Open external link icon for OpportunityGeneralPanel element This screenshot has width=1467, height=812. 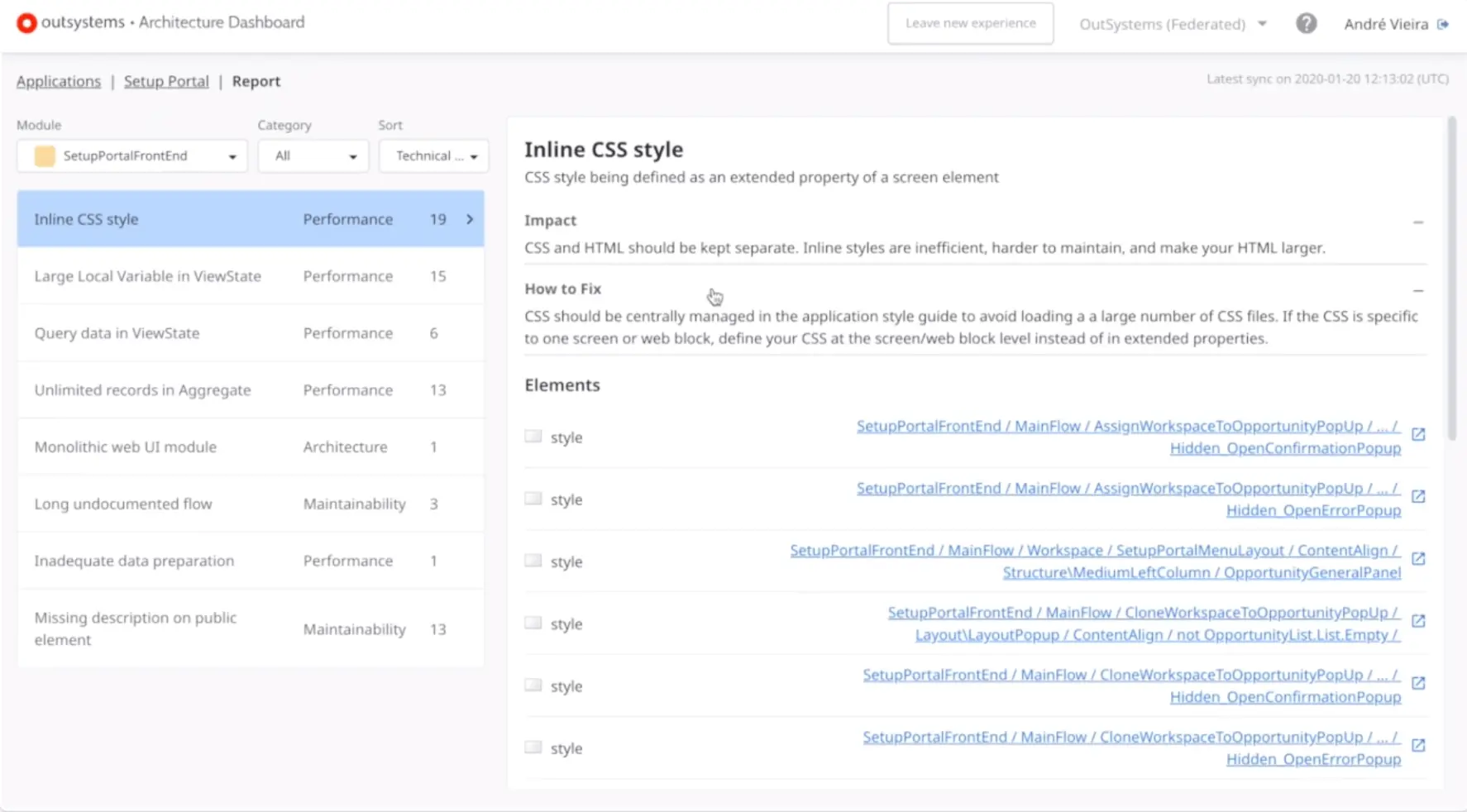coord(1418,558)
